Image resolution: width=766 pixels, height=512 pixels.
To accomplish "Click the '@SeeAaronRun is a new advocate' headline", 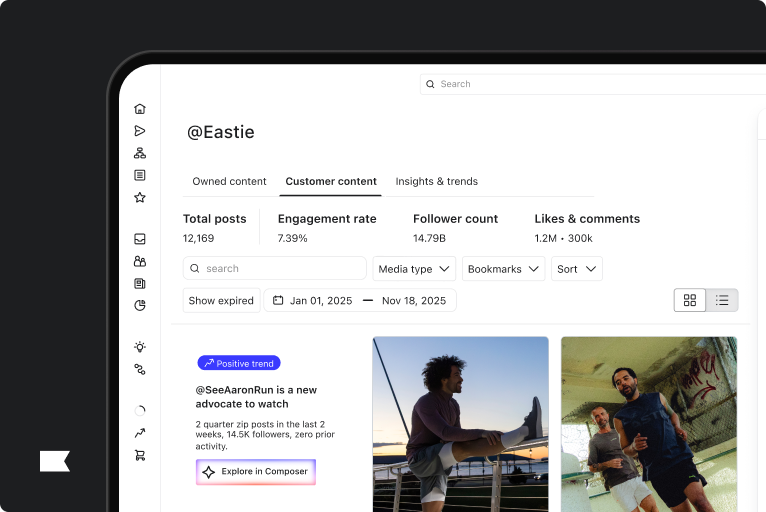I will pyautogui.click(x=256, y=397).
